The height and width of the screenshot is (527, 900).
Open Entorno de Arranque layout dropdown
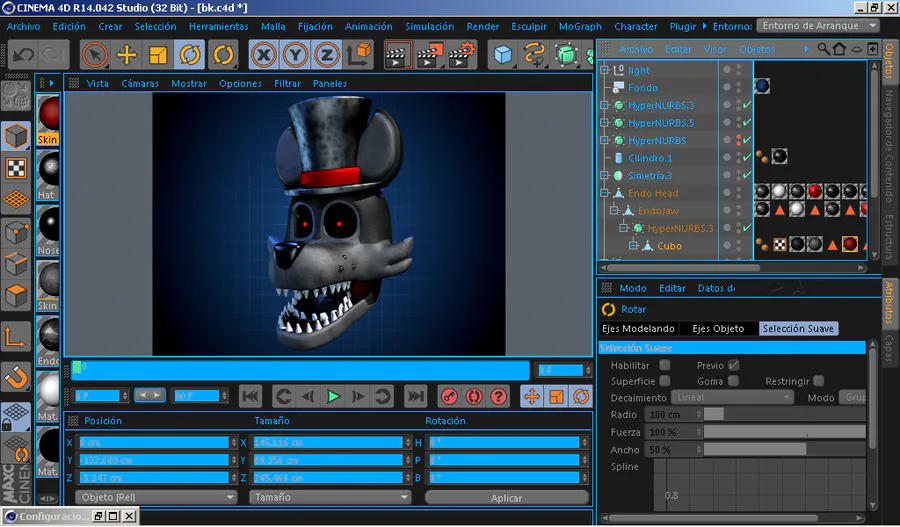point(818,26)
